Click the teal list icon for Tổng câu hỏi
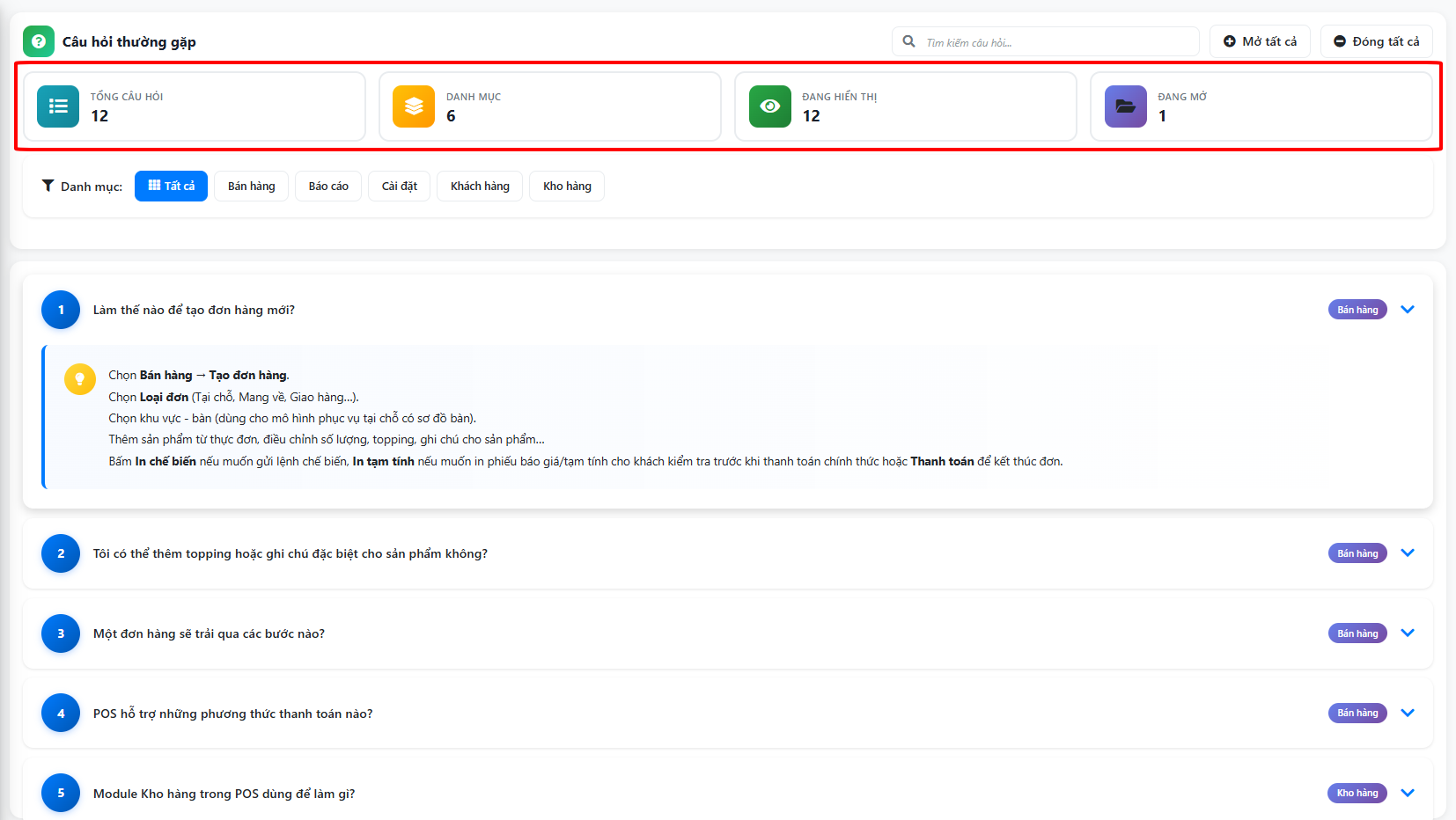Screen dimensions: 1456x820 (x=58, y=106)
